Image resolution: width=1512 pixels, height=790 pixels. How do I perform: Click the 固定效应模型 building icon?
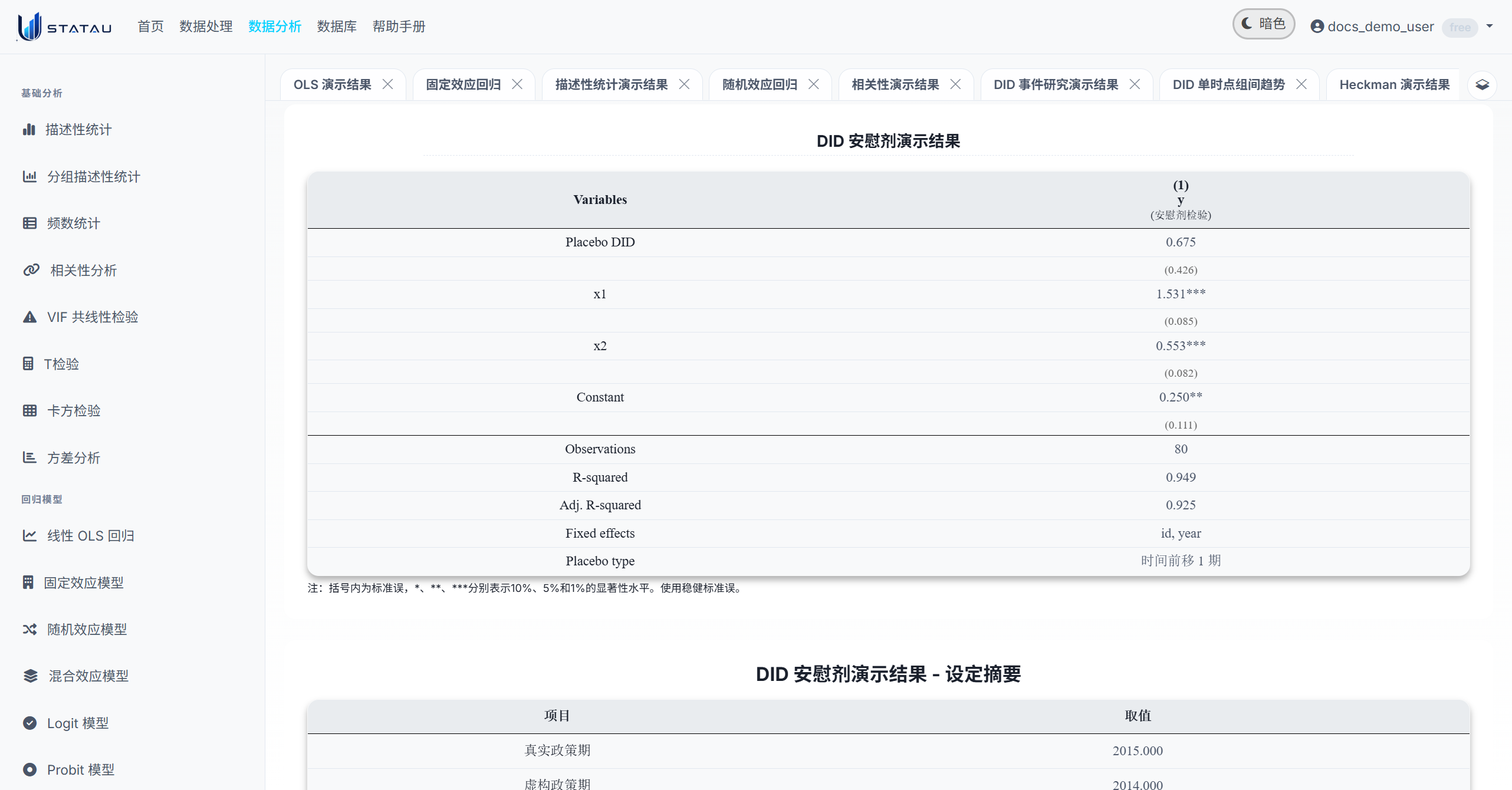tap(28, 582)
